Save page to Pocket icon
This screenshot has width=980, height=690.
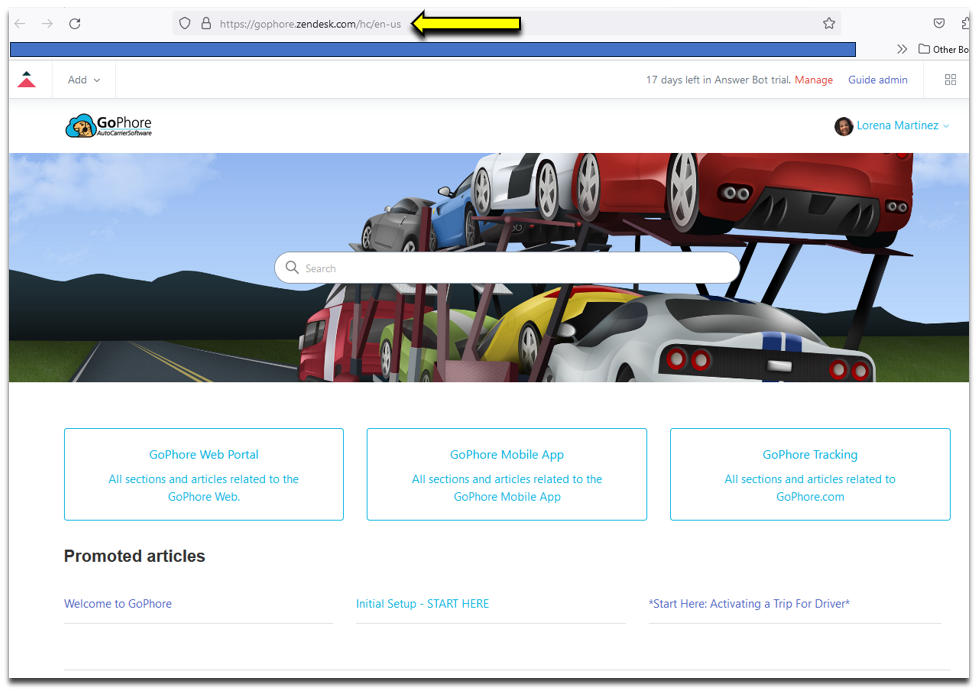[939, 23]
